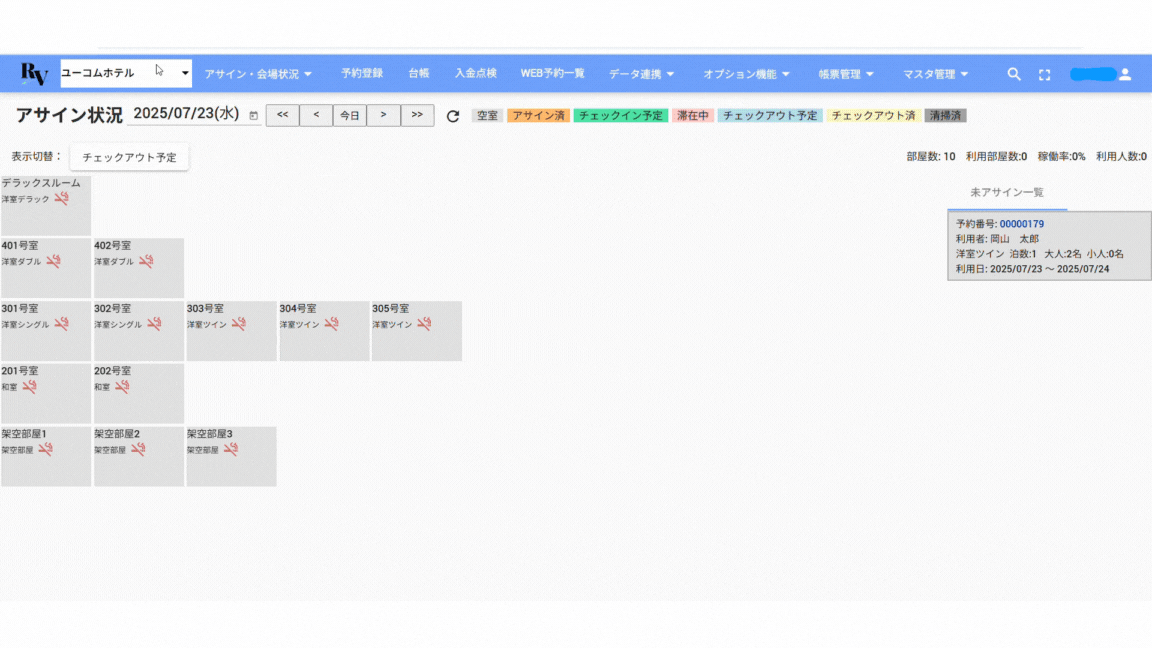Expand the アサイン・会場状況 menu
The height and width of the screenshot is (648, 1152).
(258, 74)
